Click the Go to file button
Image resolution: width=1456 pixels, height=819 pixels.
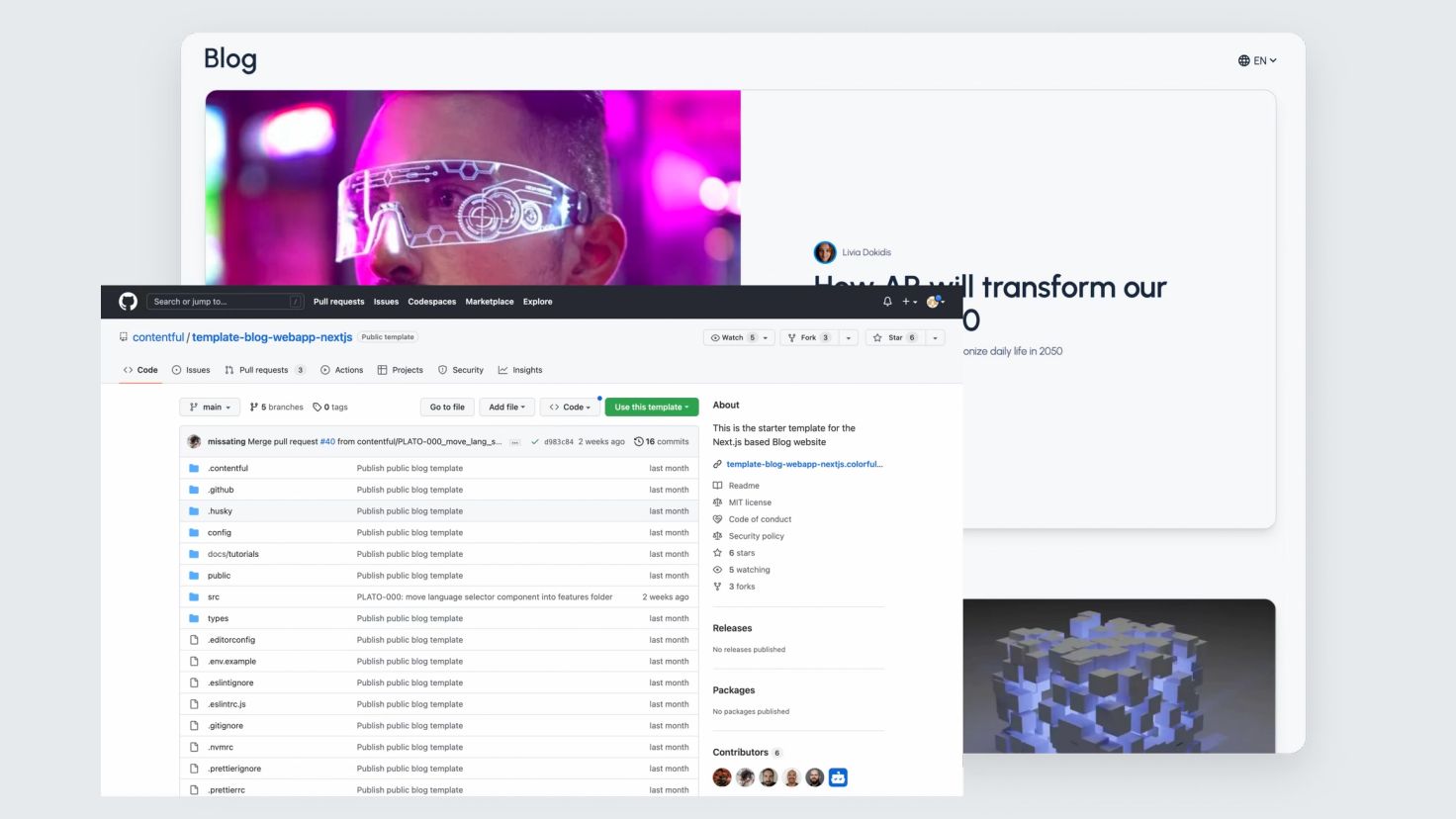click(x=447, y=407)
